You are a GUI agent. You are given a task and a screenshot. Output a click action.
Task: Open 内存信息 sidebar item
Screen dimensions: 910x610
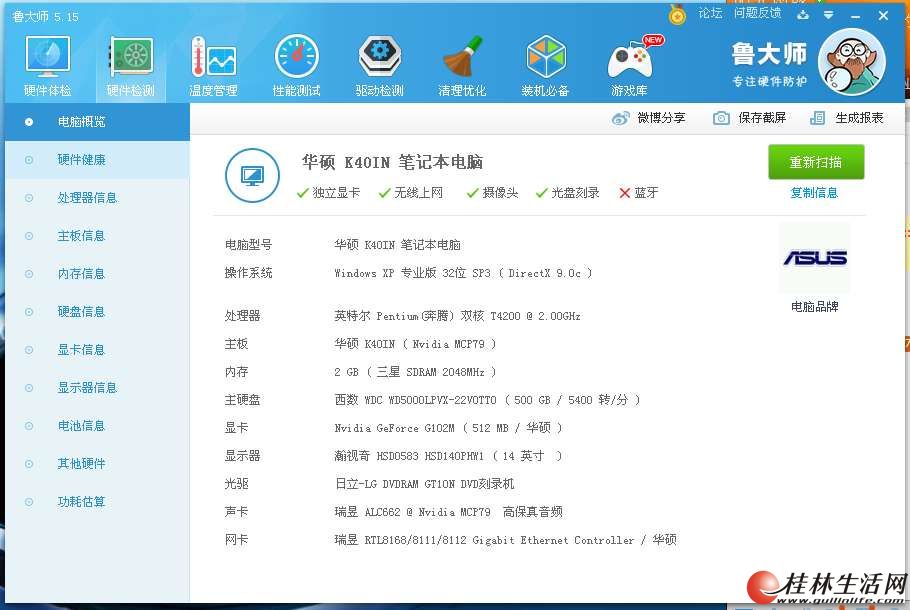coord(97,274)
